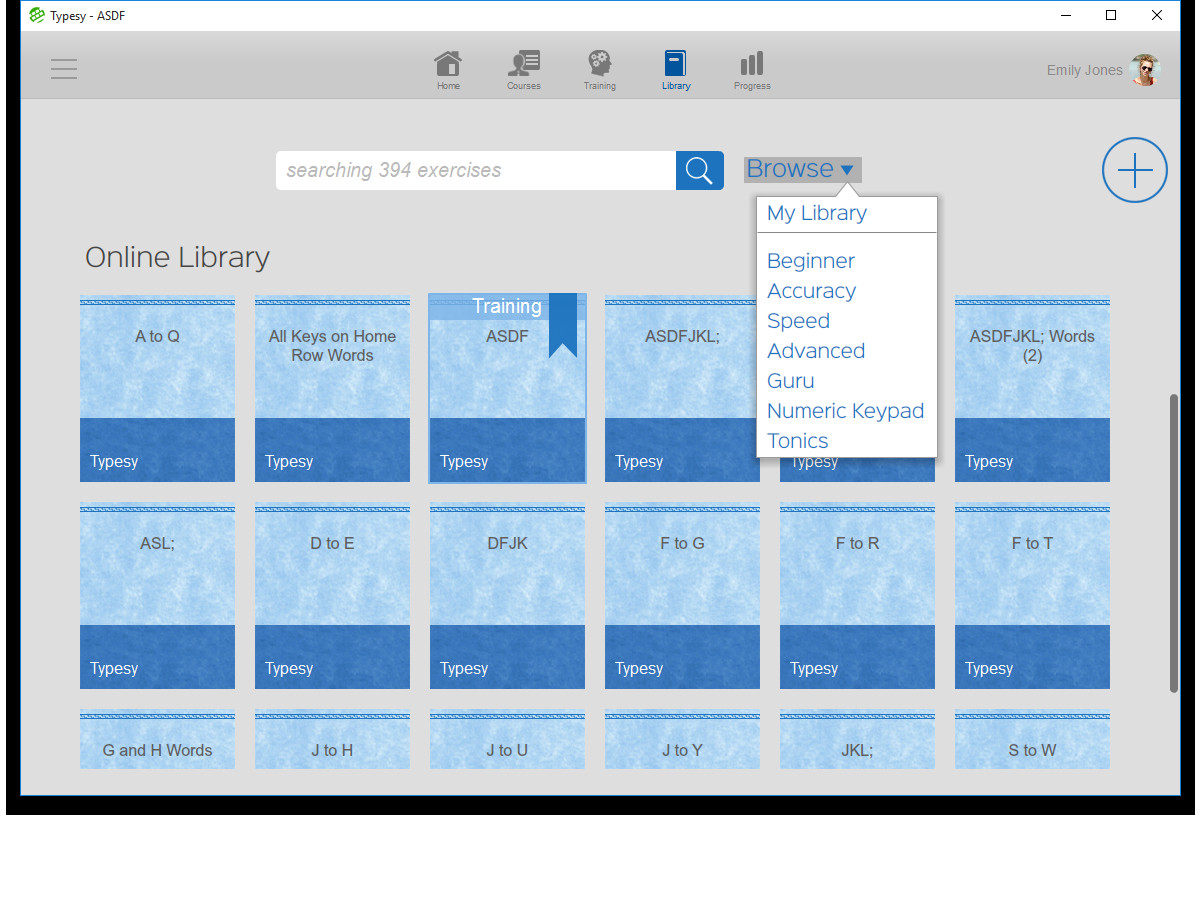
Task: Open the S to W exercise
Action: 1032,740
